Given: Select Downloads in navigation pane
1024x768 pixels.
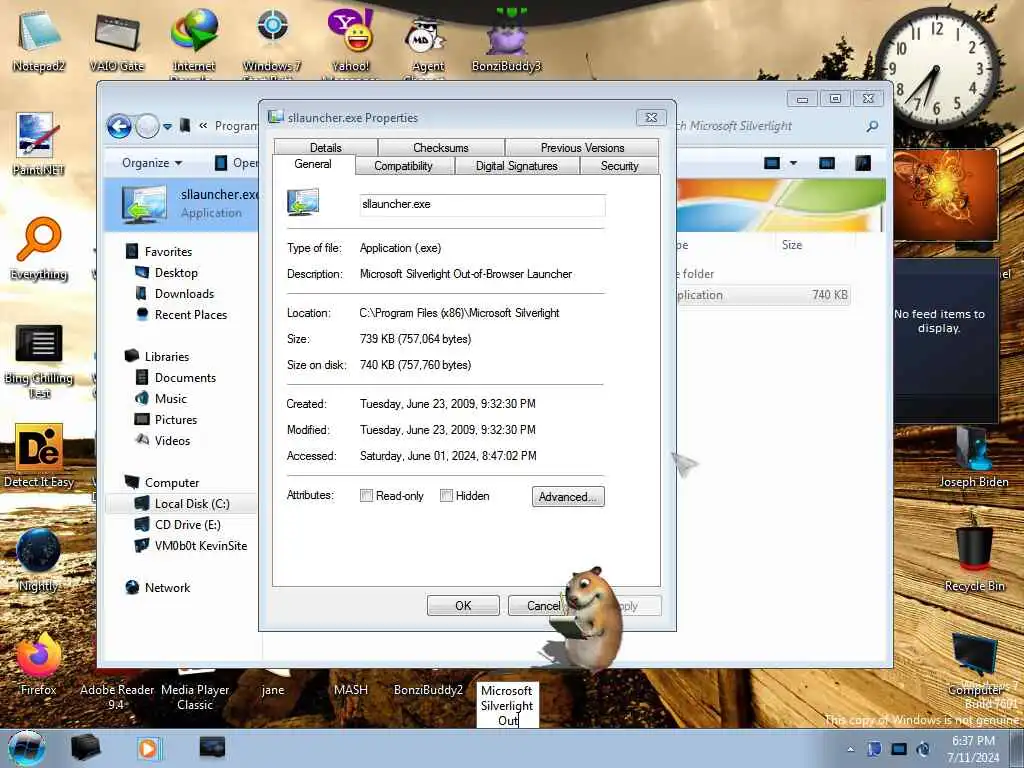Looking at the screenshot, I should click(x=184, y=293).
